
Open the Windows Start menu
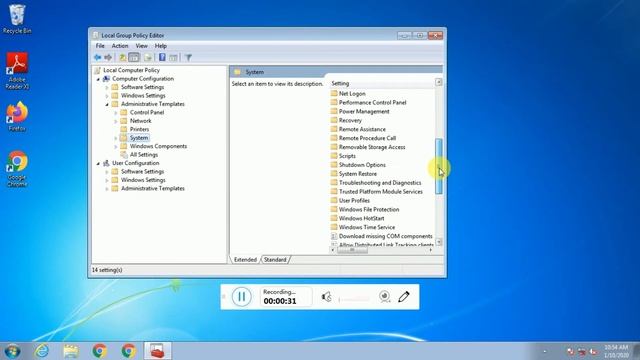12,351
